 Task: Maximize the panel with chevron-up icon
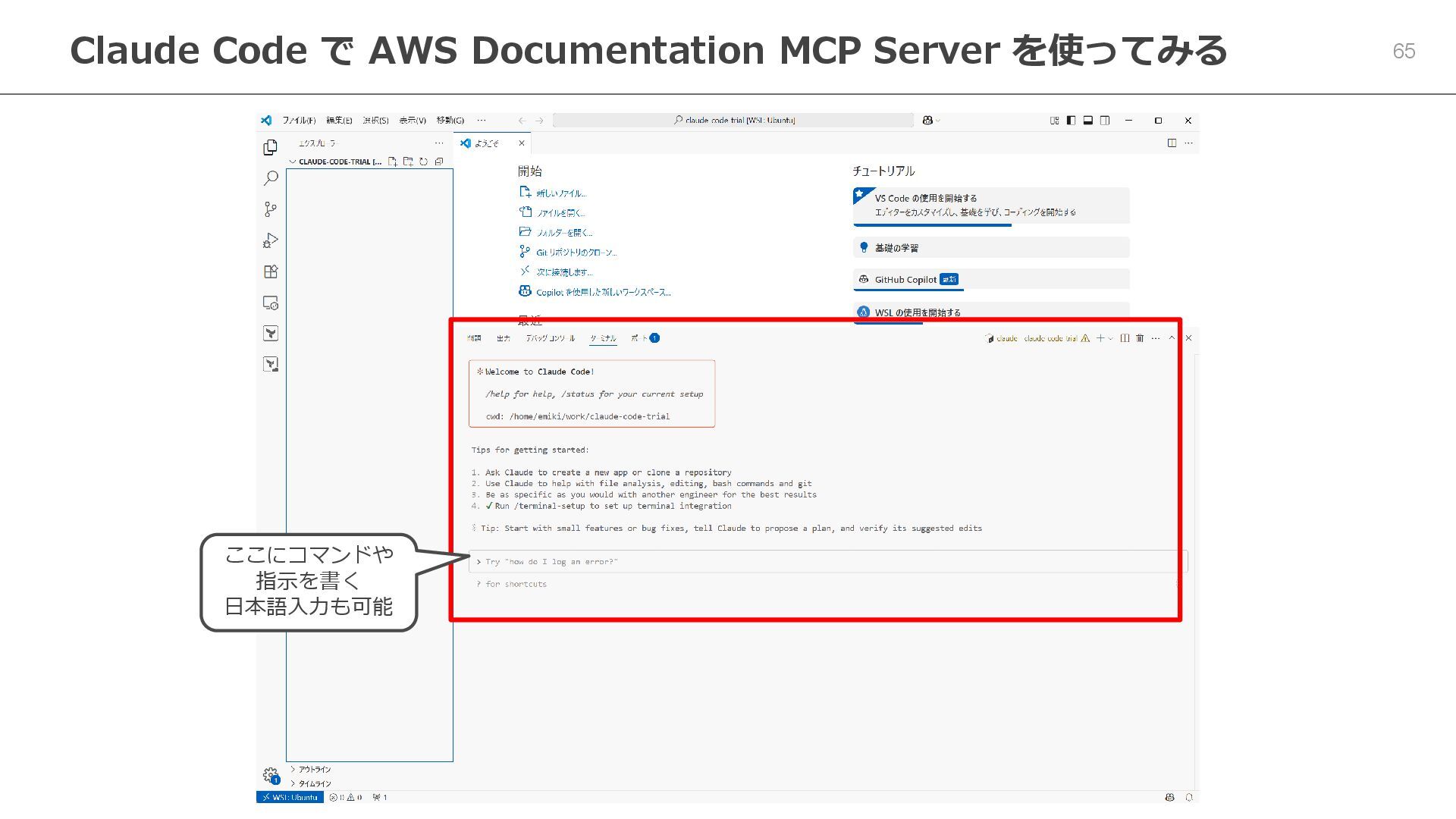pyautogui.click(x=1172, y=338)
